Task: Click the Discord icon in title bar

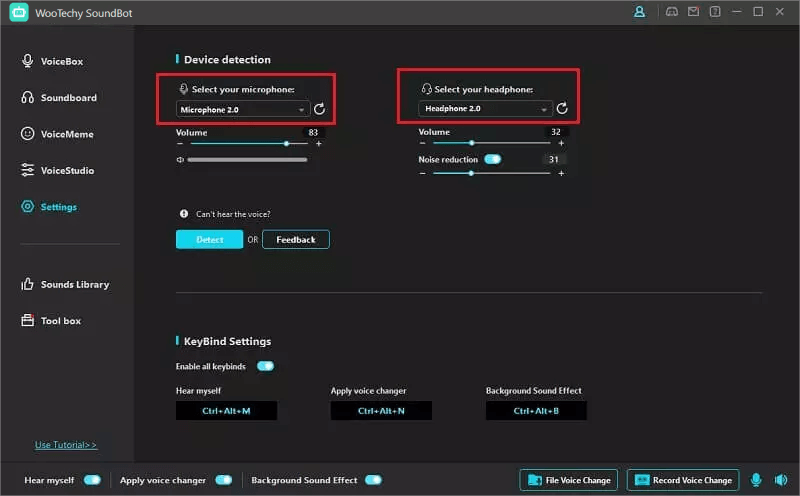Action: [x=672, y=12]
